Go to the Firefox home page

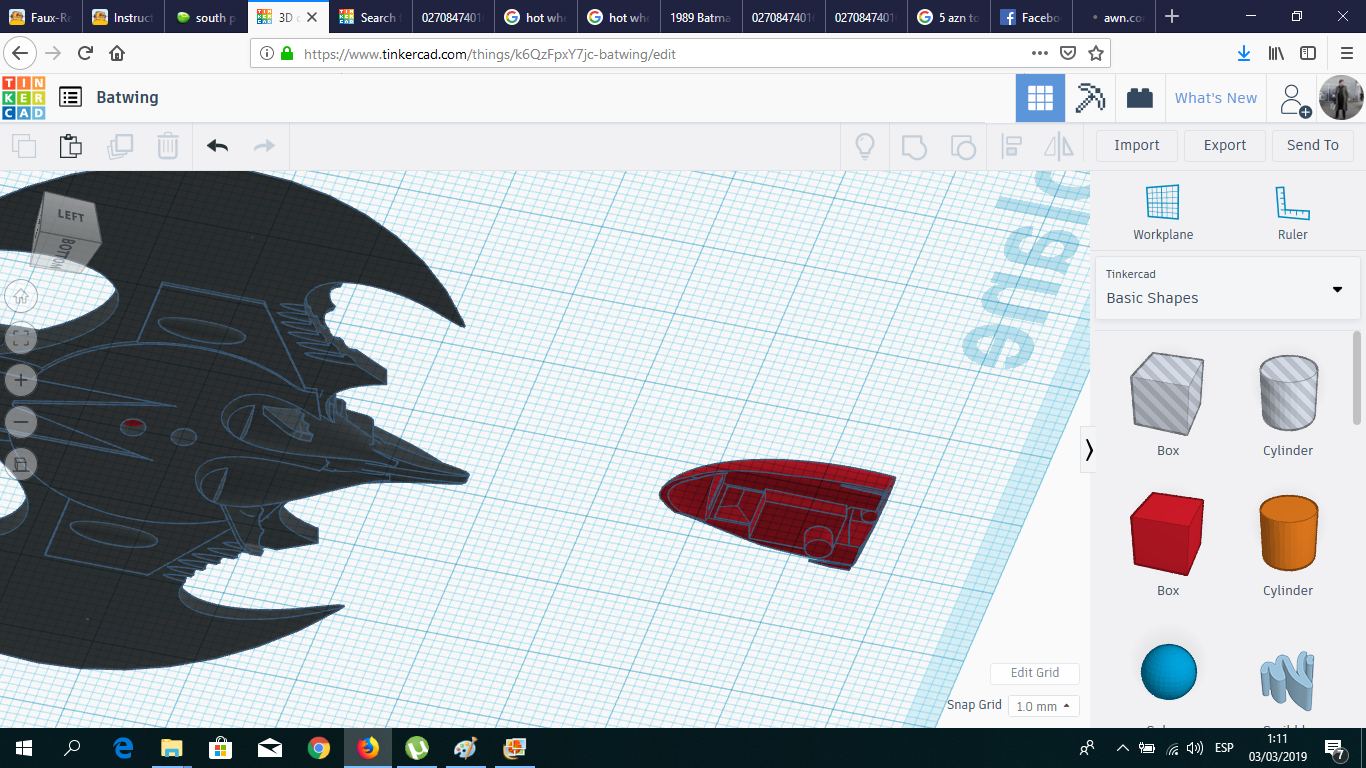117,53
